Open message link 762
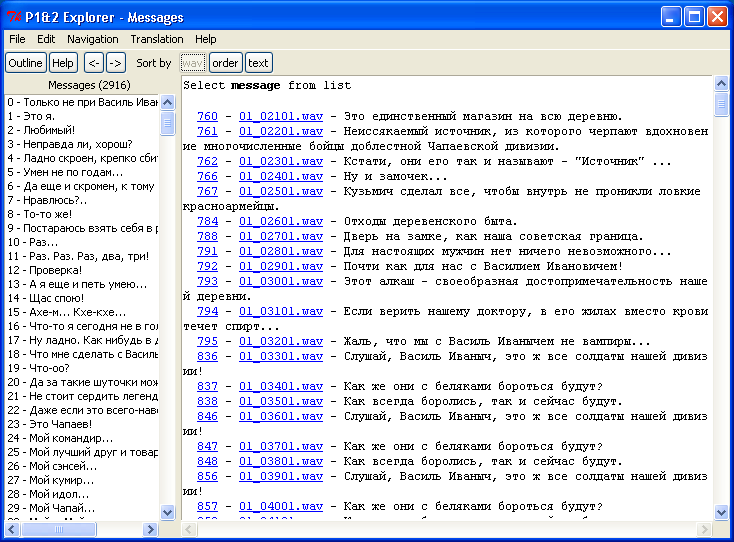The width and height of the screenshot is (734, 542). (x=207, y=161)
